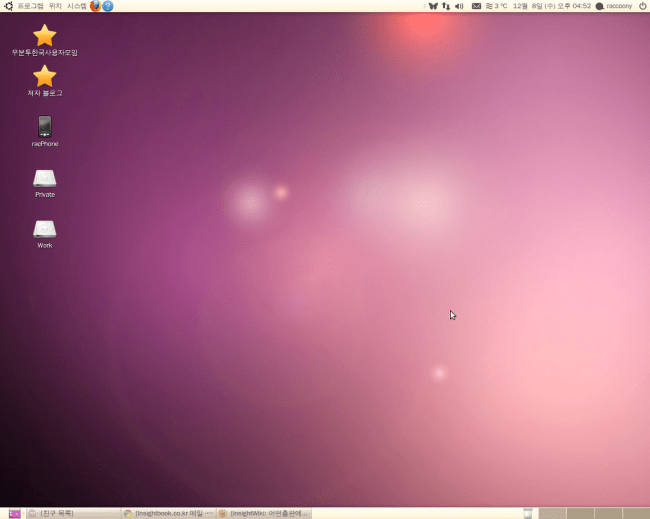Open the 프로그램 applications menu
This screenshot has width=650, height=519.
tap(30, 6)
